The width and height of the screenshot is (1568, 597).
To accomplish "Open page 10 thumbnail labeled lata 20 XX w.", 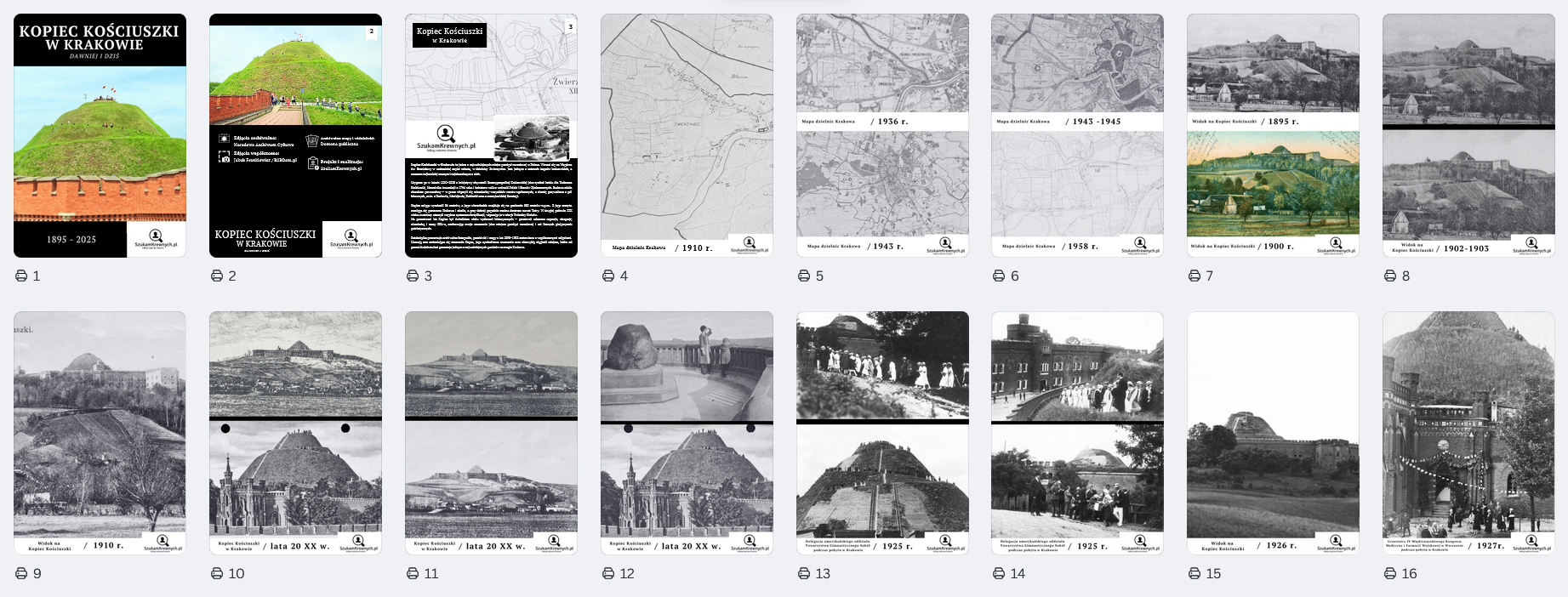I will coord(295,433).
